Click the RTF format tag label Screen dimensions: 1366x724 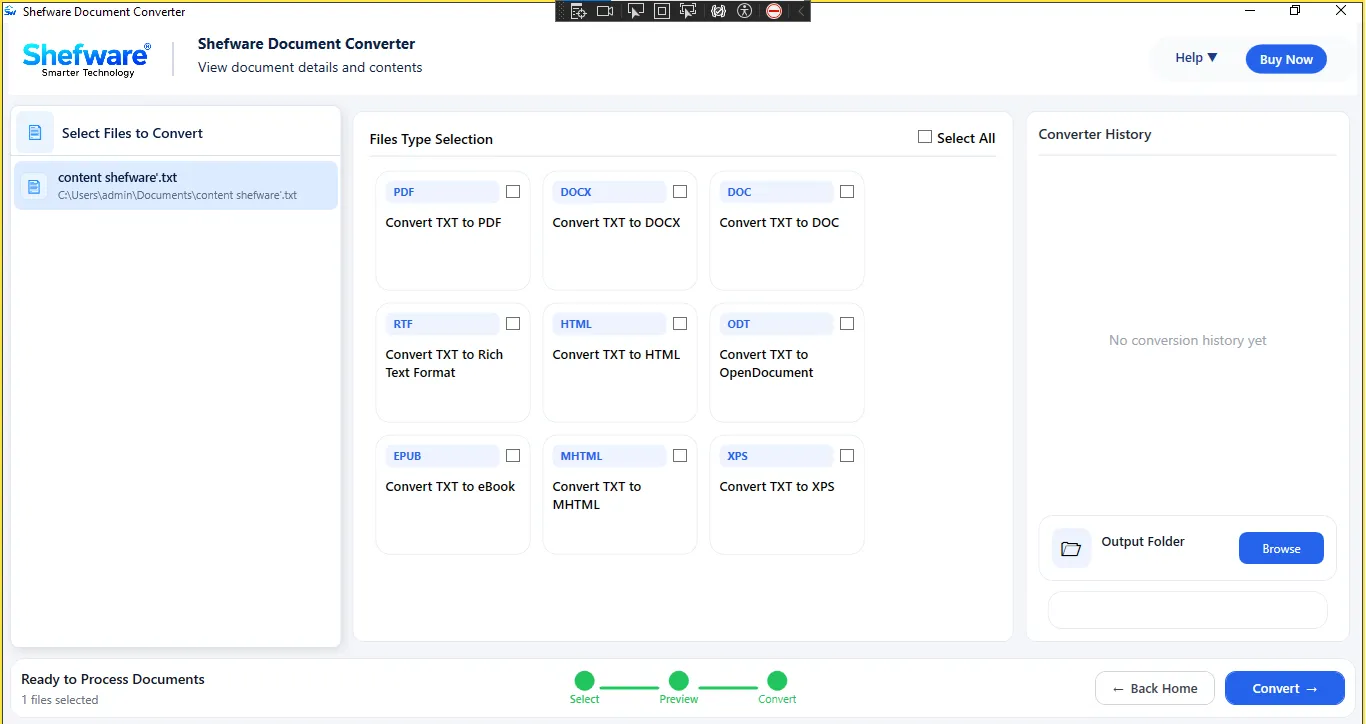tap(442, 324)
